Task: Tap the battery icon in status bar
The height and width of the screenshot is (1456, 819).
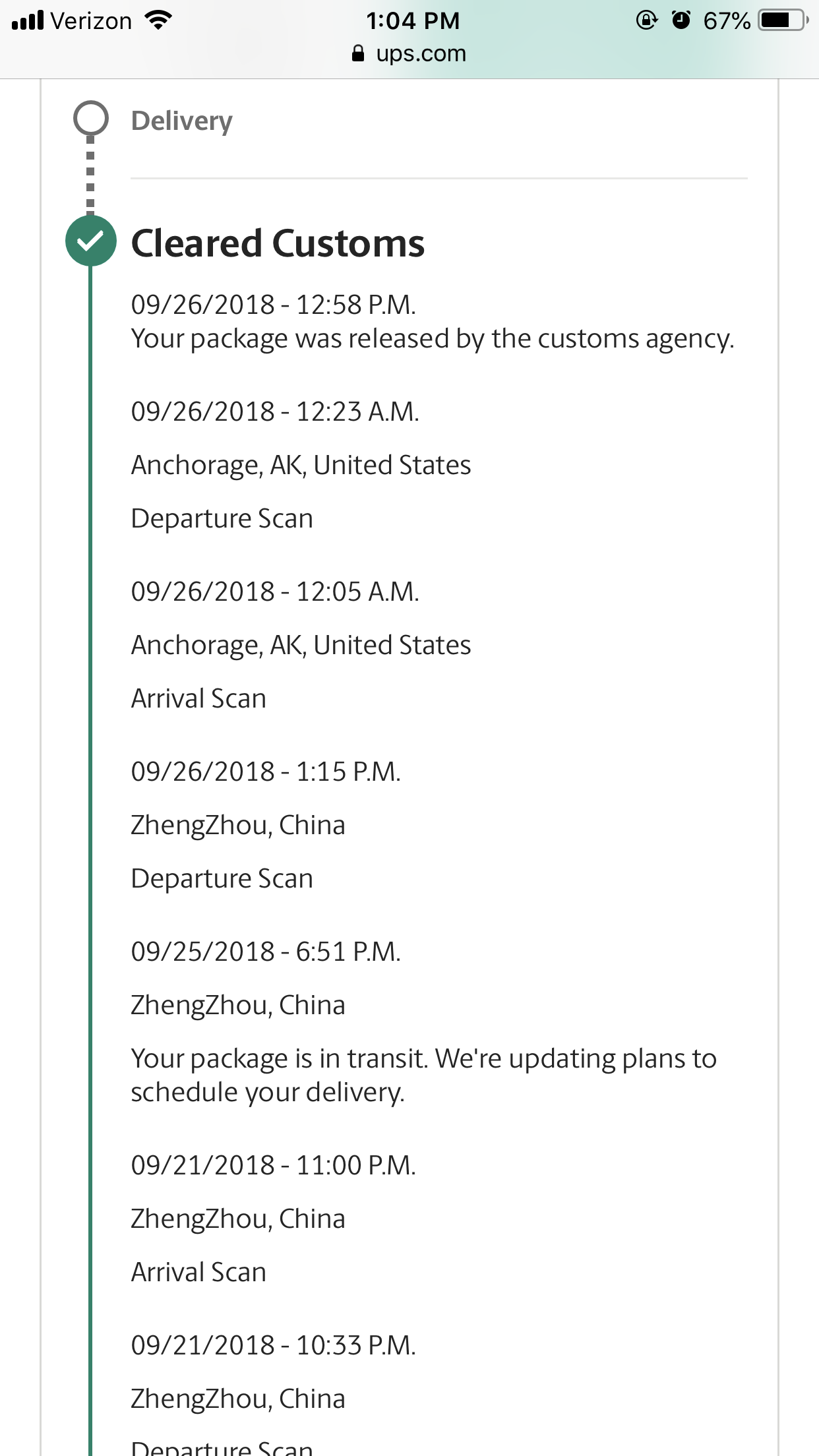Action: pos(783,20)
